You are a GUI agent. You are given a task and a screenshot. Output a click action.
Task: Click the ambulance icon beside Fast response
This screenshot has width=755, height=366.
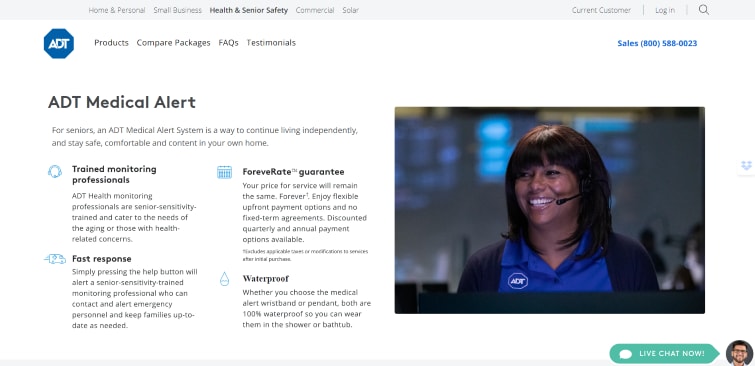tap(55, 259)
